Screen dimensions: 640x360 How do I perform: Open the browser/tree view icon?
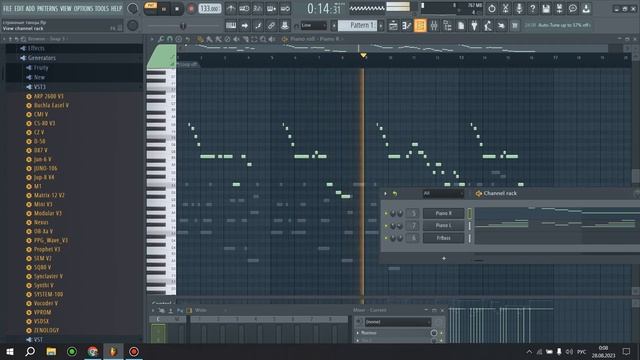[447, 26]
